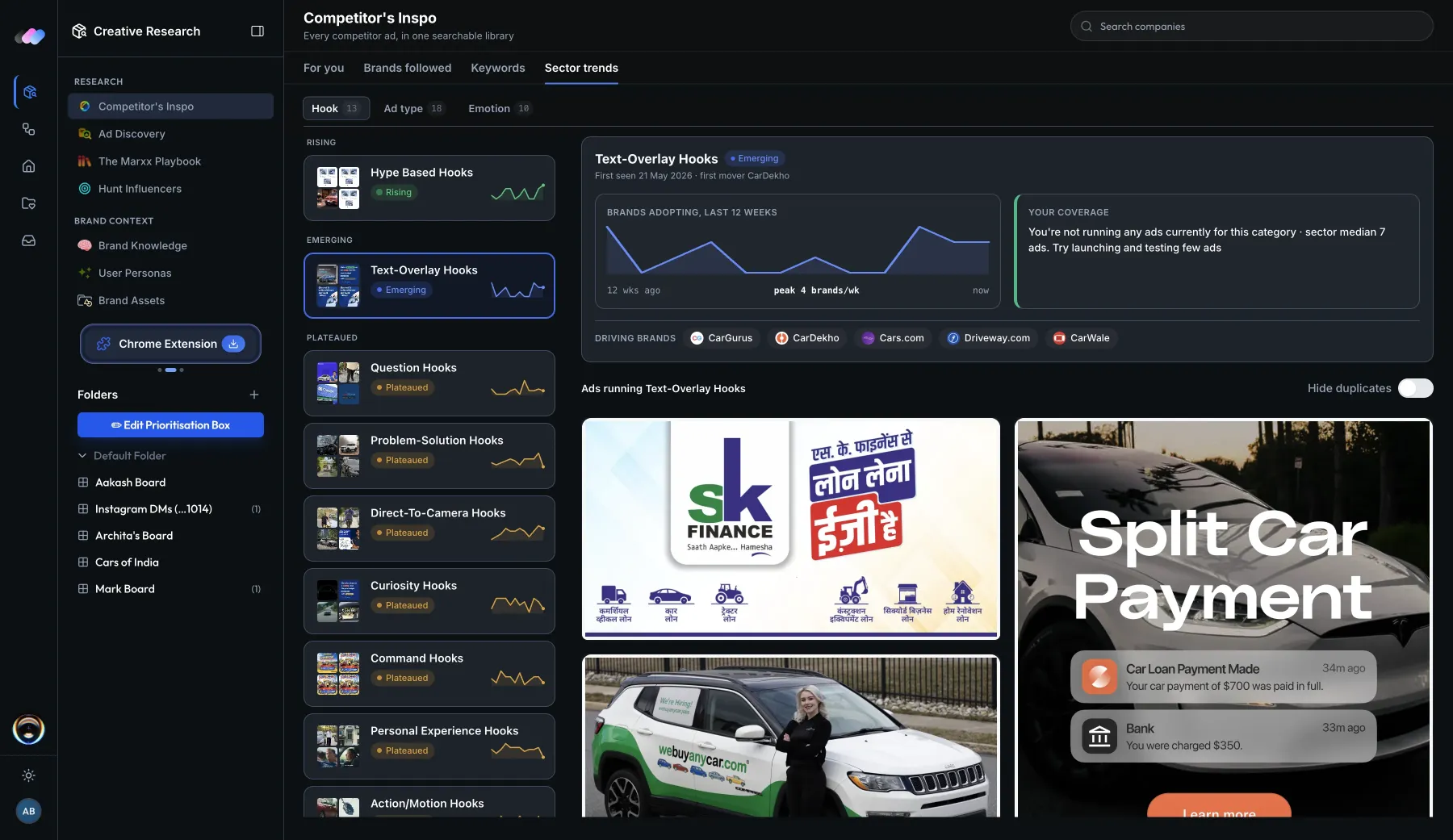Viewport: 1453px width, 840px height.
Task: Open the round profile avatar picture
Action: [29, 729]
